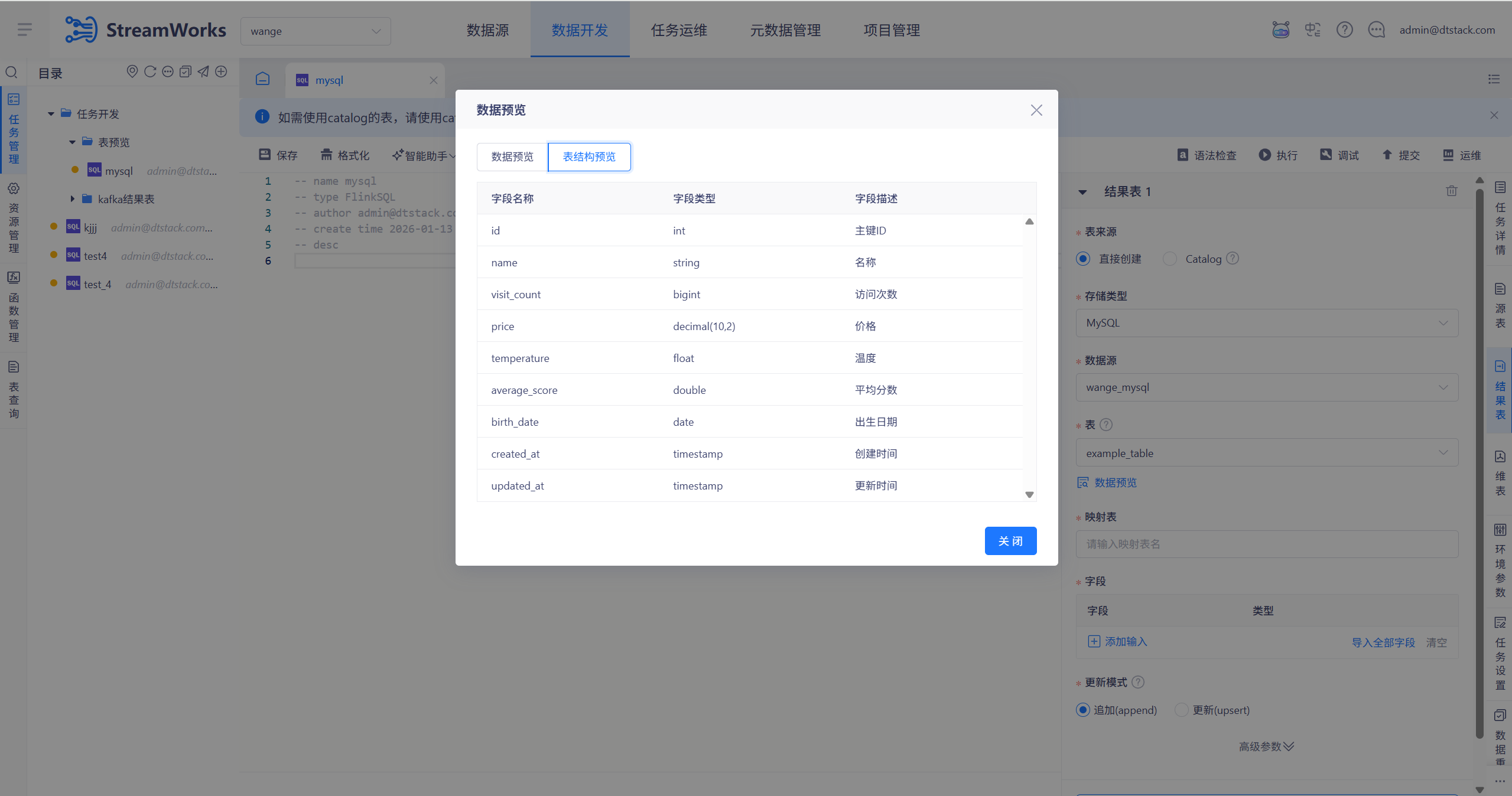Select the 更新(upsert) update mode
Viewport: 1512px width, 796px height.
[x=1182, y=710]
